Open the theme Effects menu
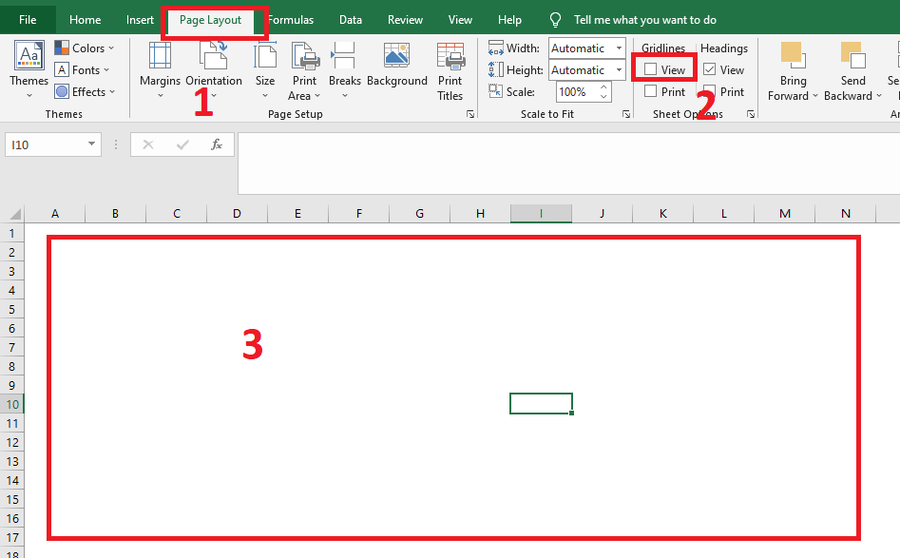The width and height of the screenshot is (900, 558). pos(85,92)
